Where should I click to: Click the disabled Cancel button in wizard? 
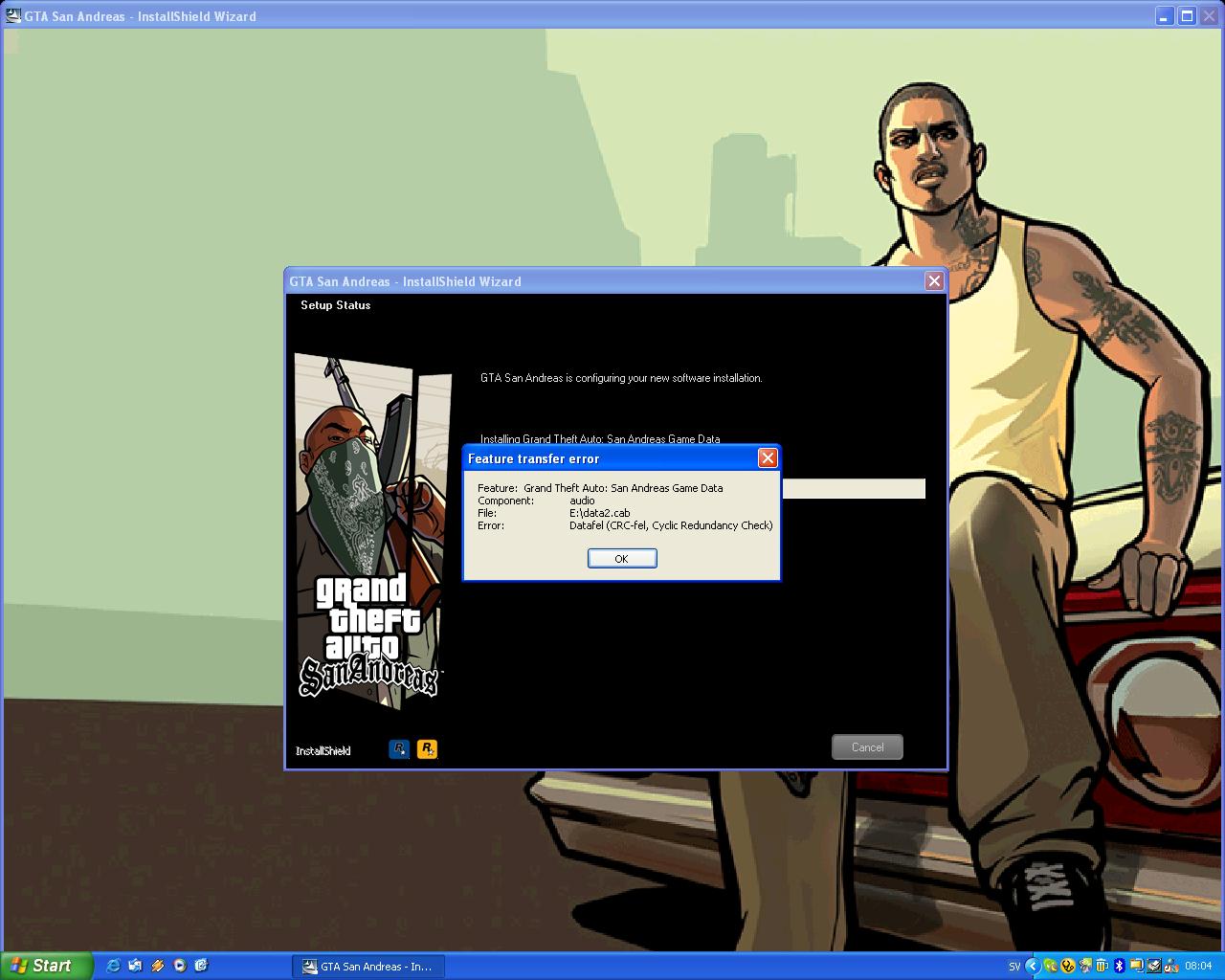click(867, 747)
